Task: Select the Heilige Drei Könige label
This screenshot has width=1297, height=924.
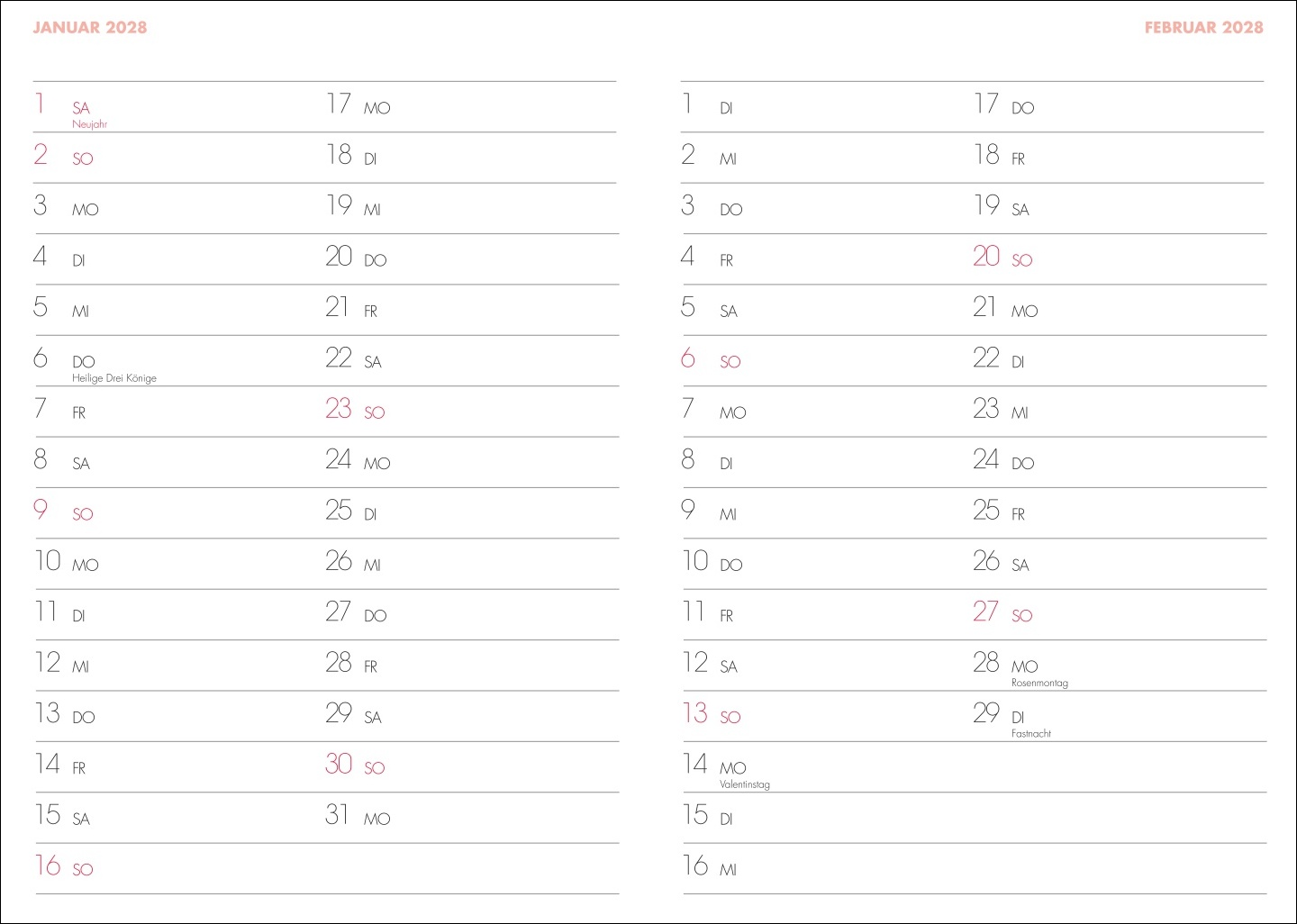Action: click(114, 378)
